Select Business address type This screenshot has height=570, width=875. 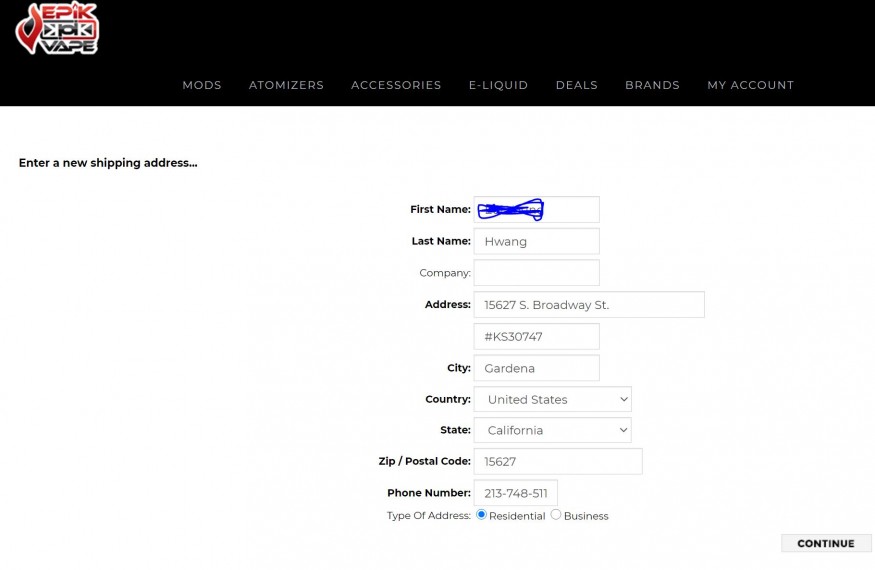pyautogui.click(x=556, y=515)
